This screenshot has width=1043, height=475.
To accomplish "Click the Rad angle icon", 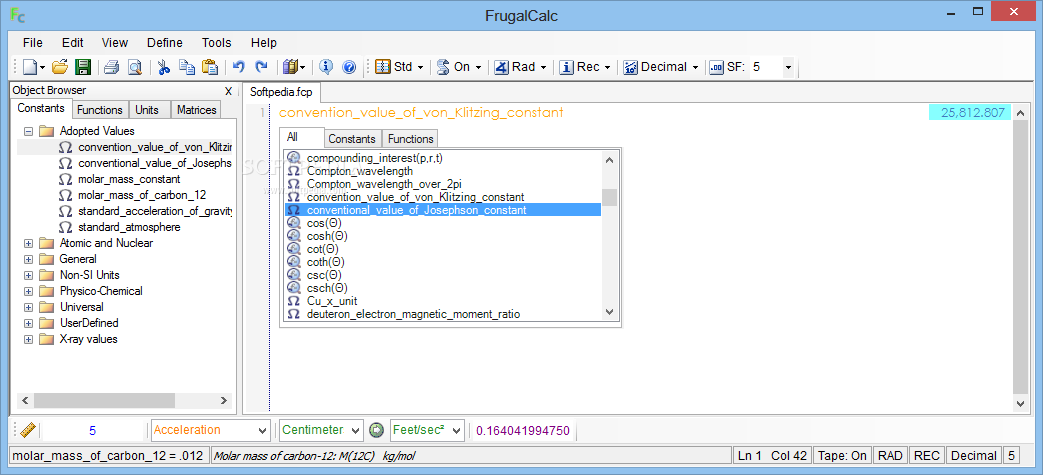I will (502, 67).
